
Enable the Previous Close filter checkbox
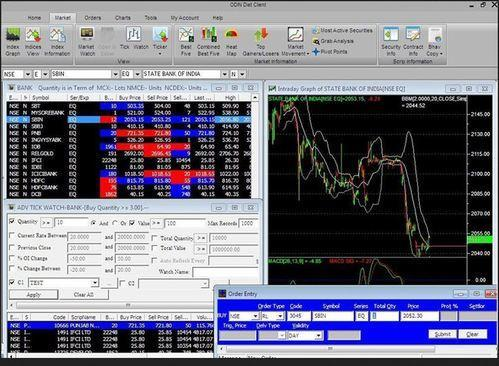(x=12, y=247)
